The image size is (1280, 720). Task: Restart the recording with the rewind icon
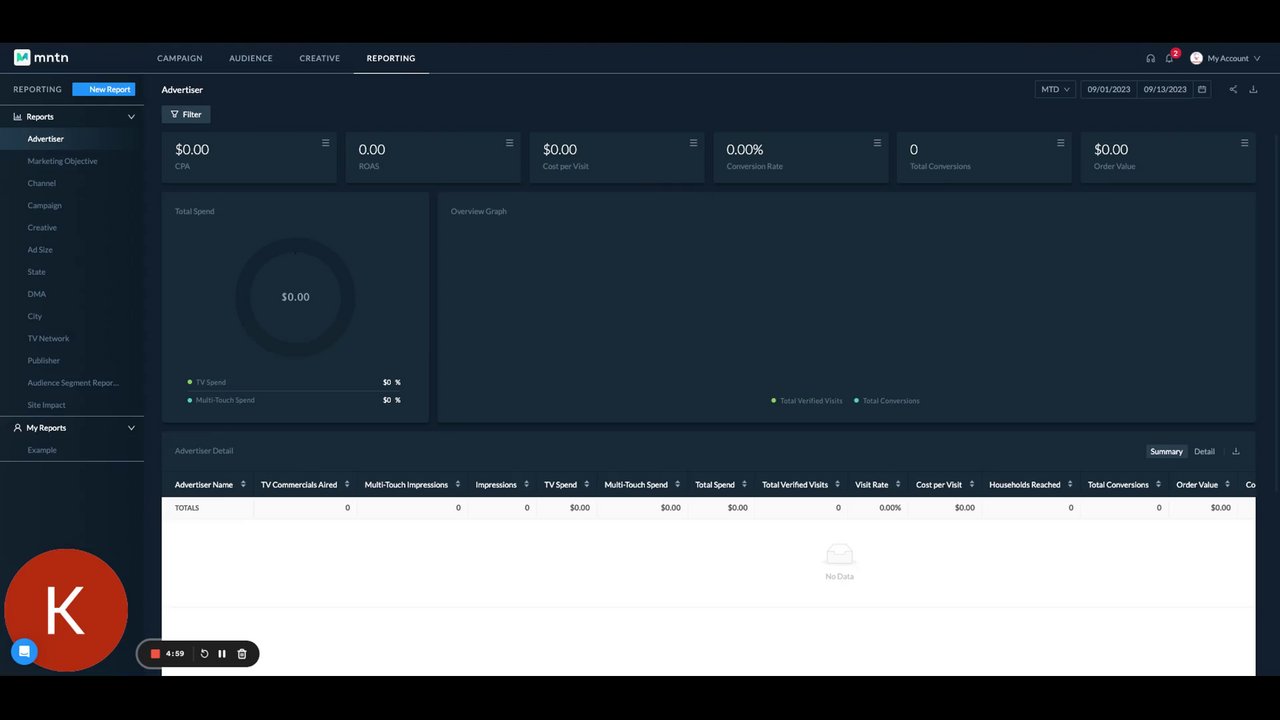pos(204,654)
